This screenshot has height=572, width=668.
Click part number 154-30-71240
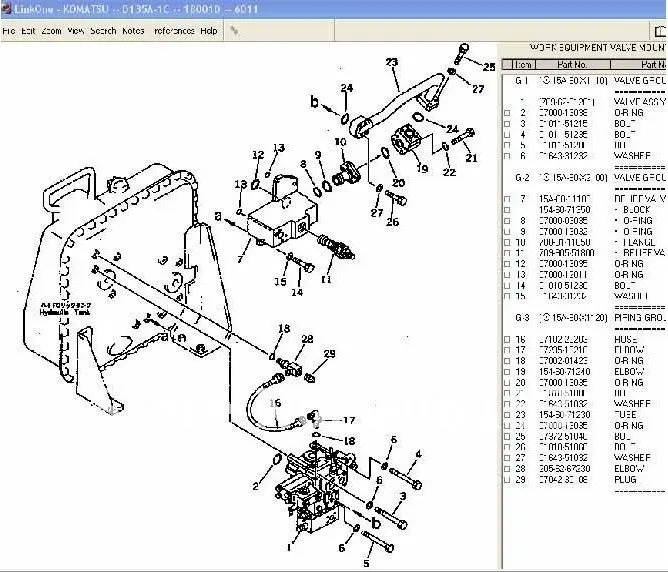point(564,372)
